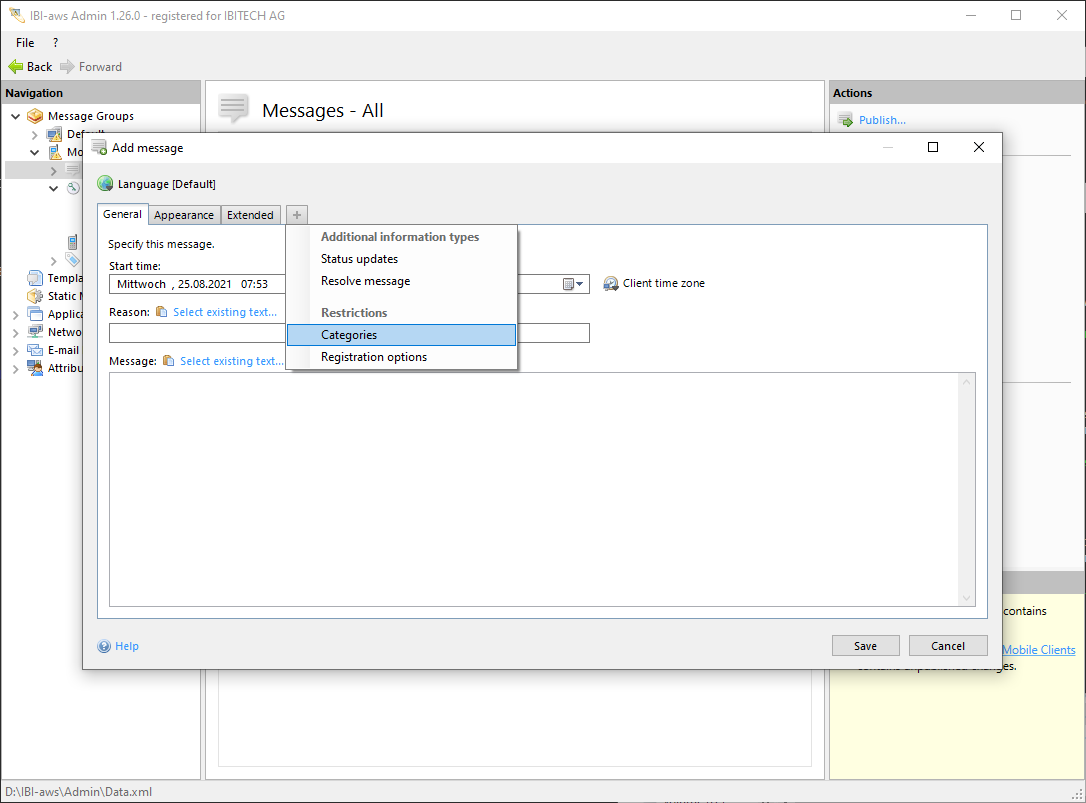This screenshot has width=1086, height=803.
Task: Open the Start time calendar dropdown
Action: (573, 285)
